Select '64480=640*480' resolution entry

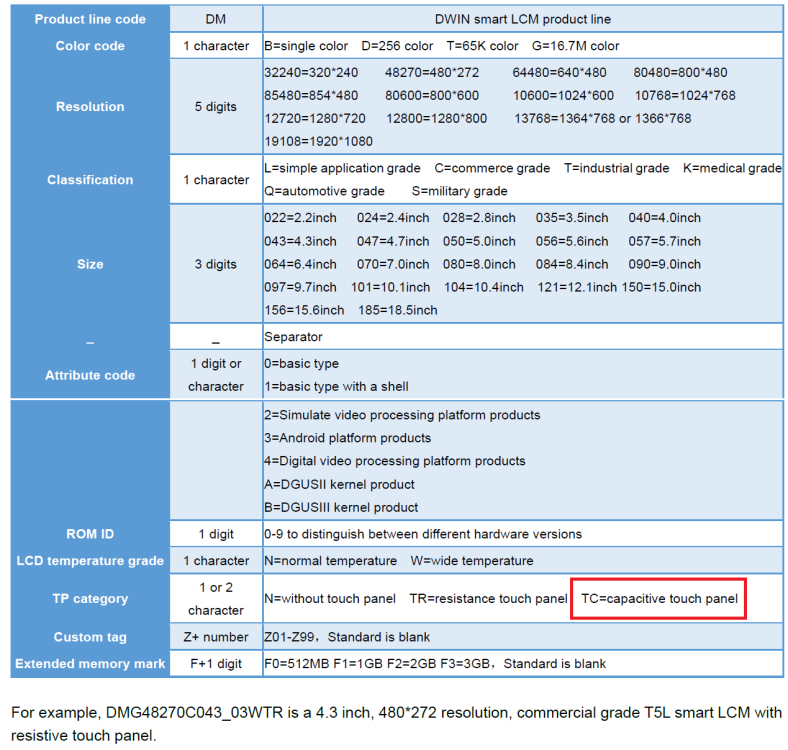559,72
